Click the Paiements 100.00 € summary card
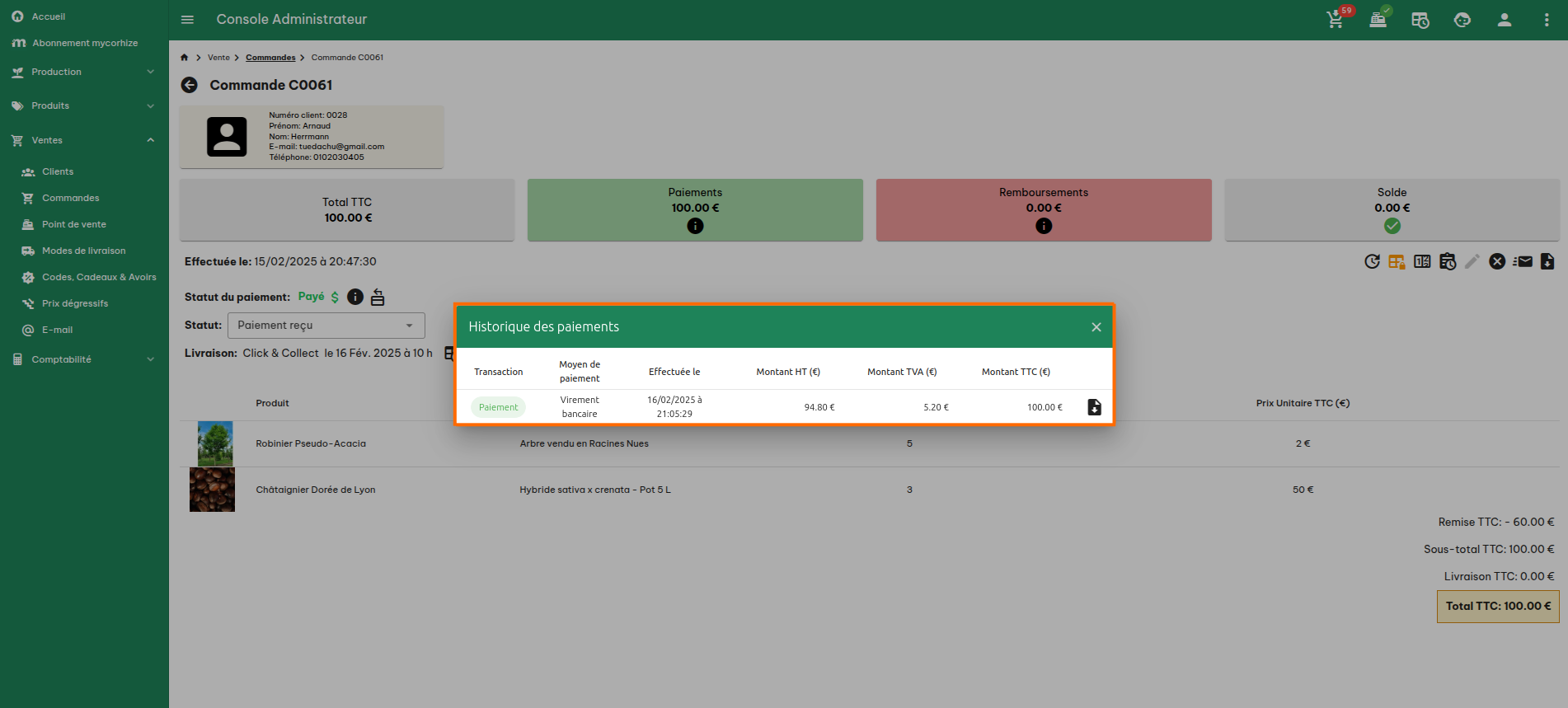Viewport: 1568px width, 708px height. click(695, 210)
